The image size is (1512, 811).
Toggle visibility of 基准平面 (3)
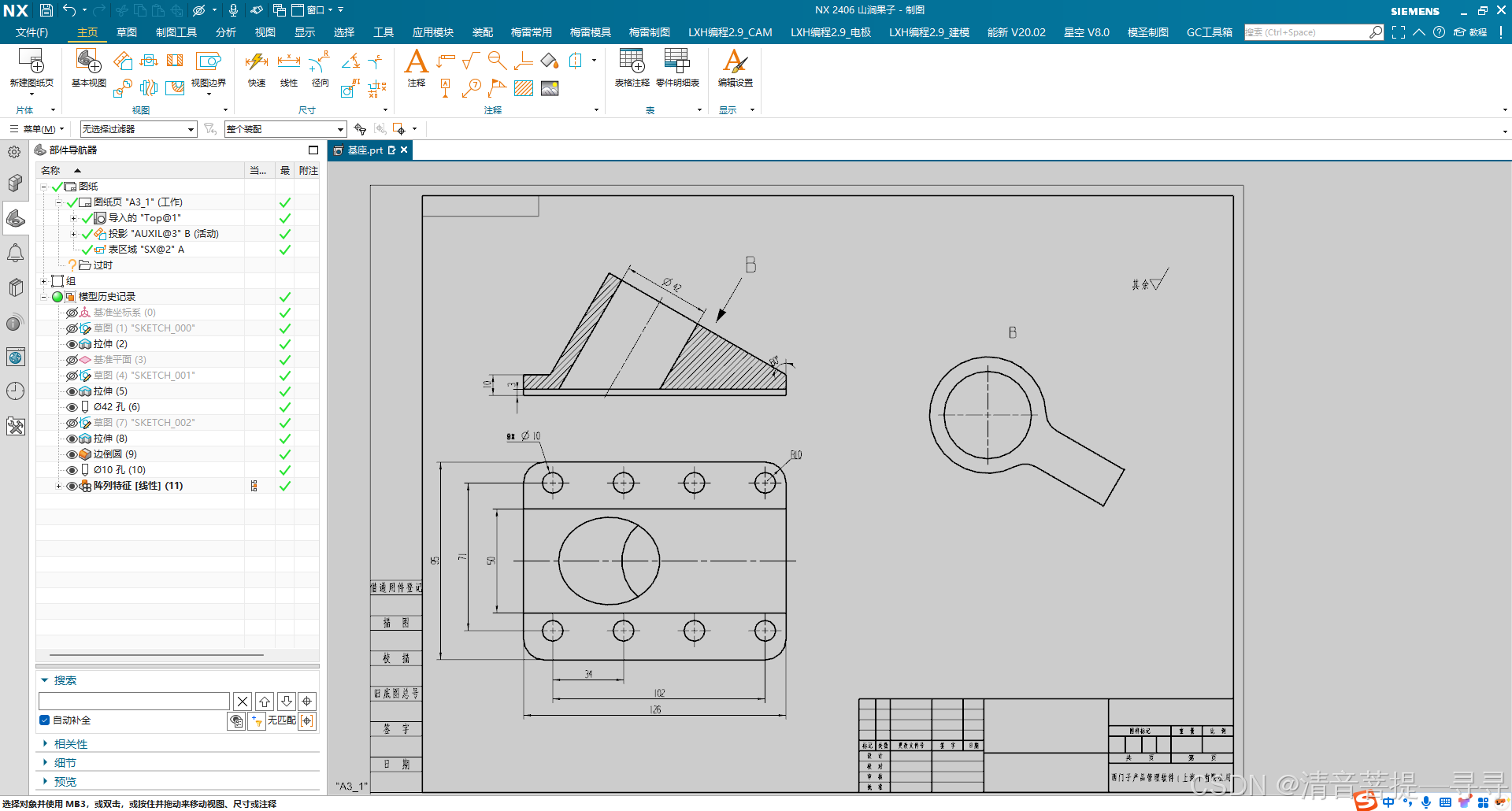tap(72, 360)
